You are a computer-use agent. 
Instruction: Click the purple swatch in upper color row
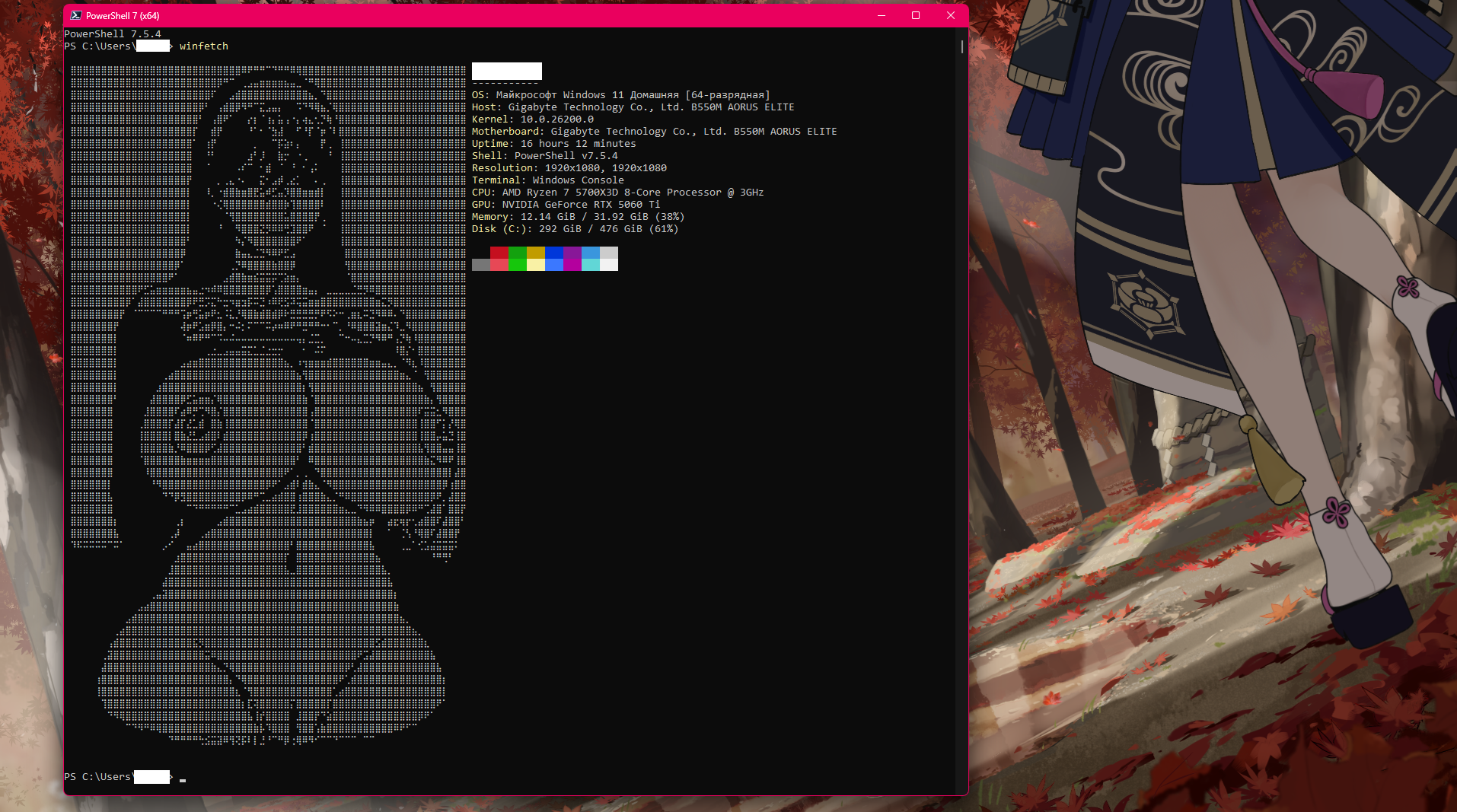(x=572, y=253)
